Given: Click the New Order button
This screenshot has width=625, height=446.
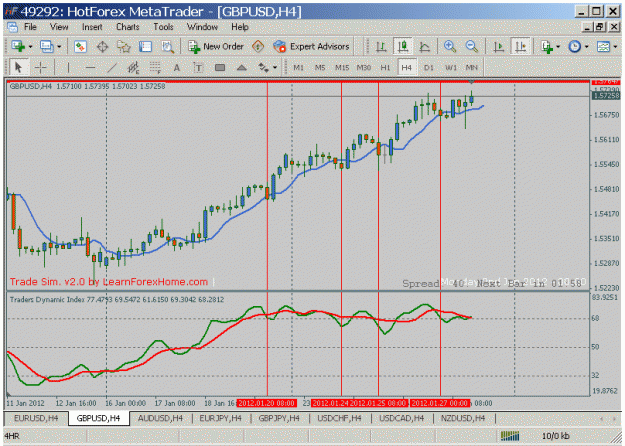Looking at the screenshot, I should 216,47.
